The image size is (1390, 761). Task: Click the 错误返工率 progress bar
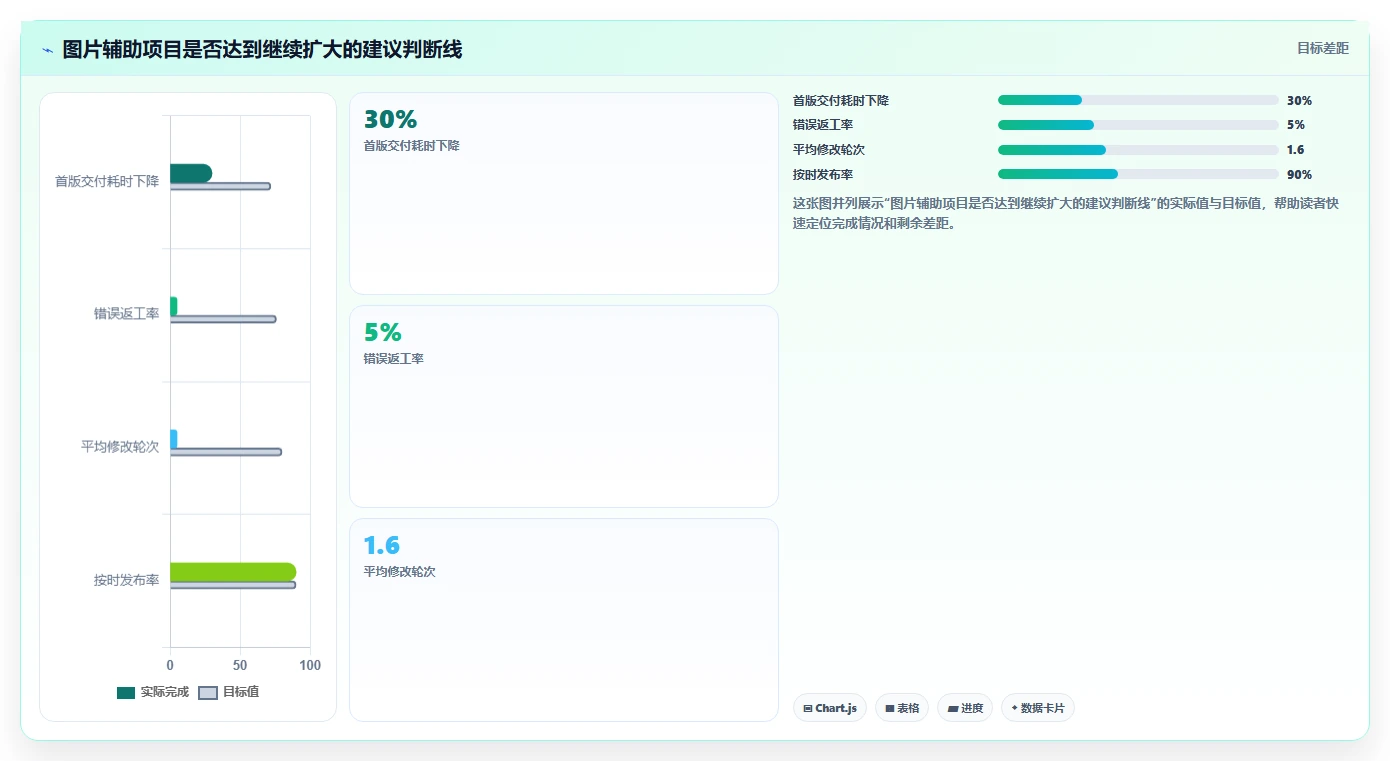click(1138, 125)
